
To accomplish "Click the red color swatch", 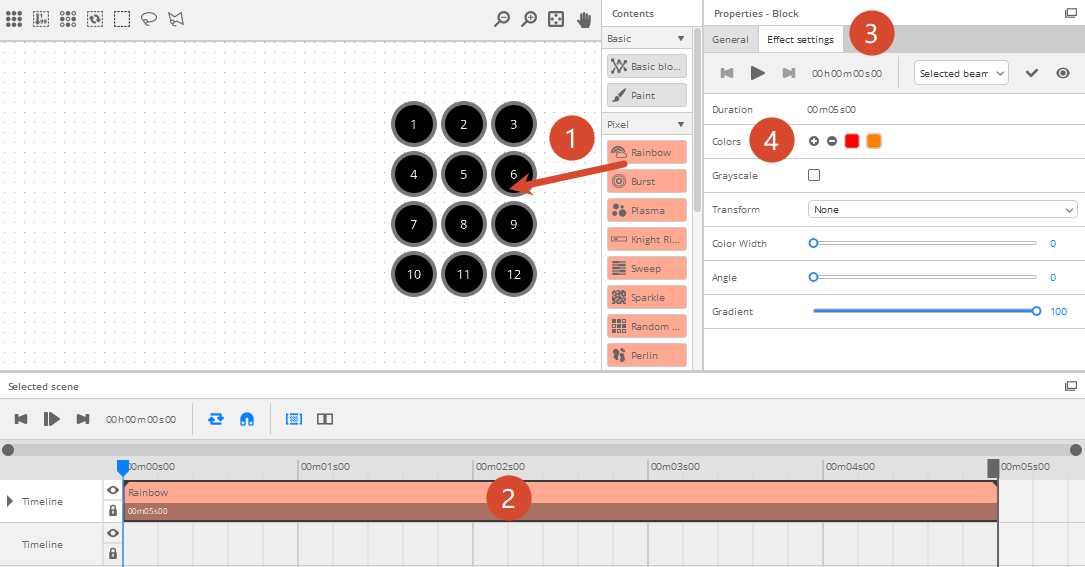I will (852, 141).
